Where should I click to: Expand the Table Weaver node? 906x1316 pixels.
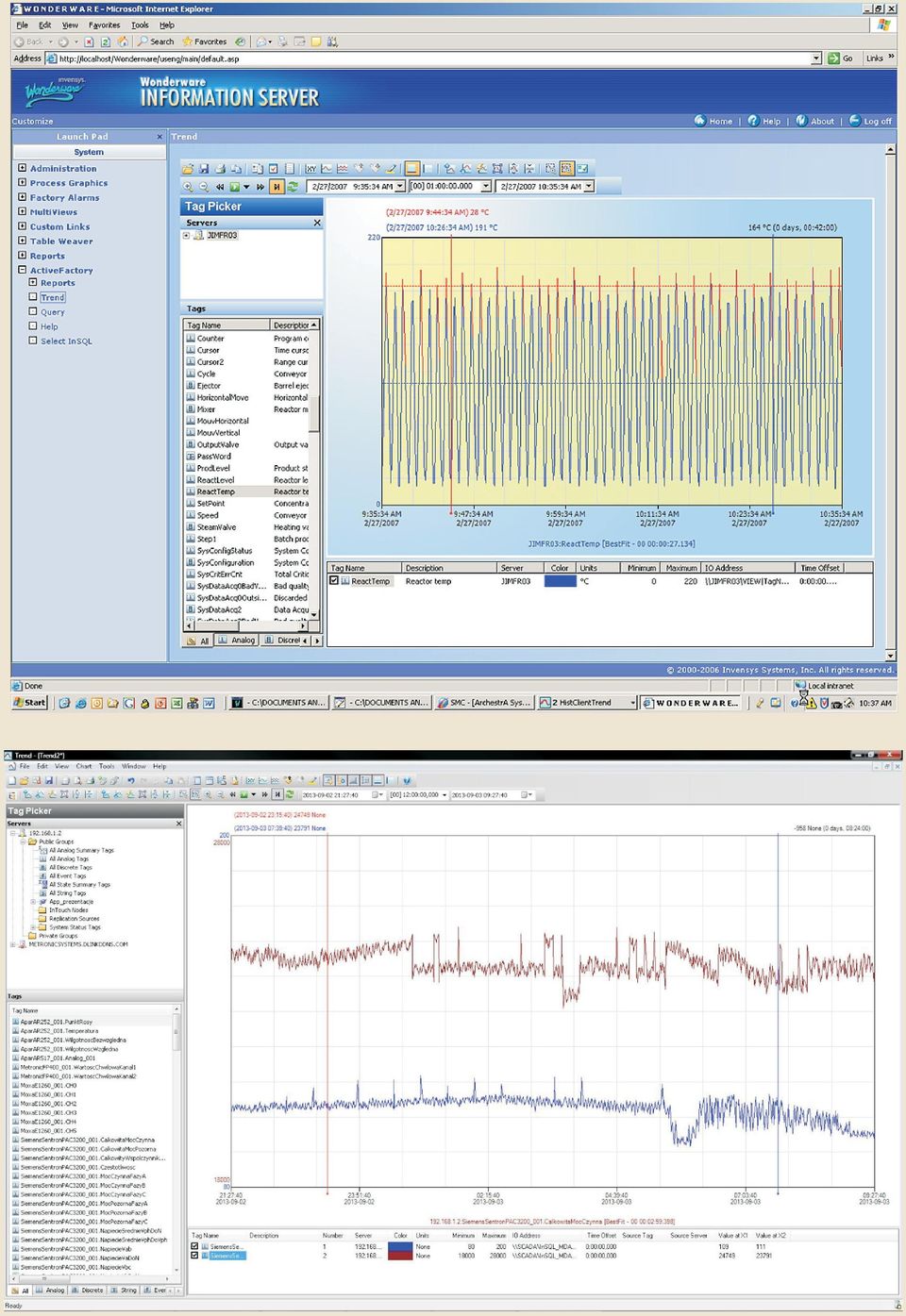click(22, 241)
